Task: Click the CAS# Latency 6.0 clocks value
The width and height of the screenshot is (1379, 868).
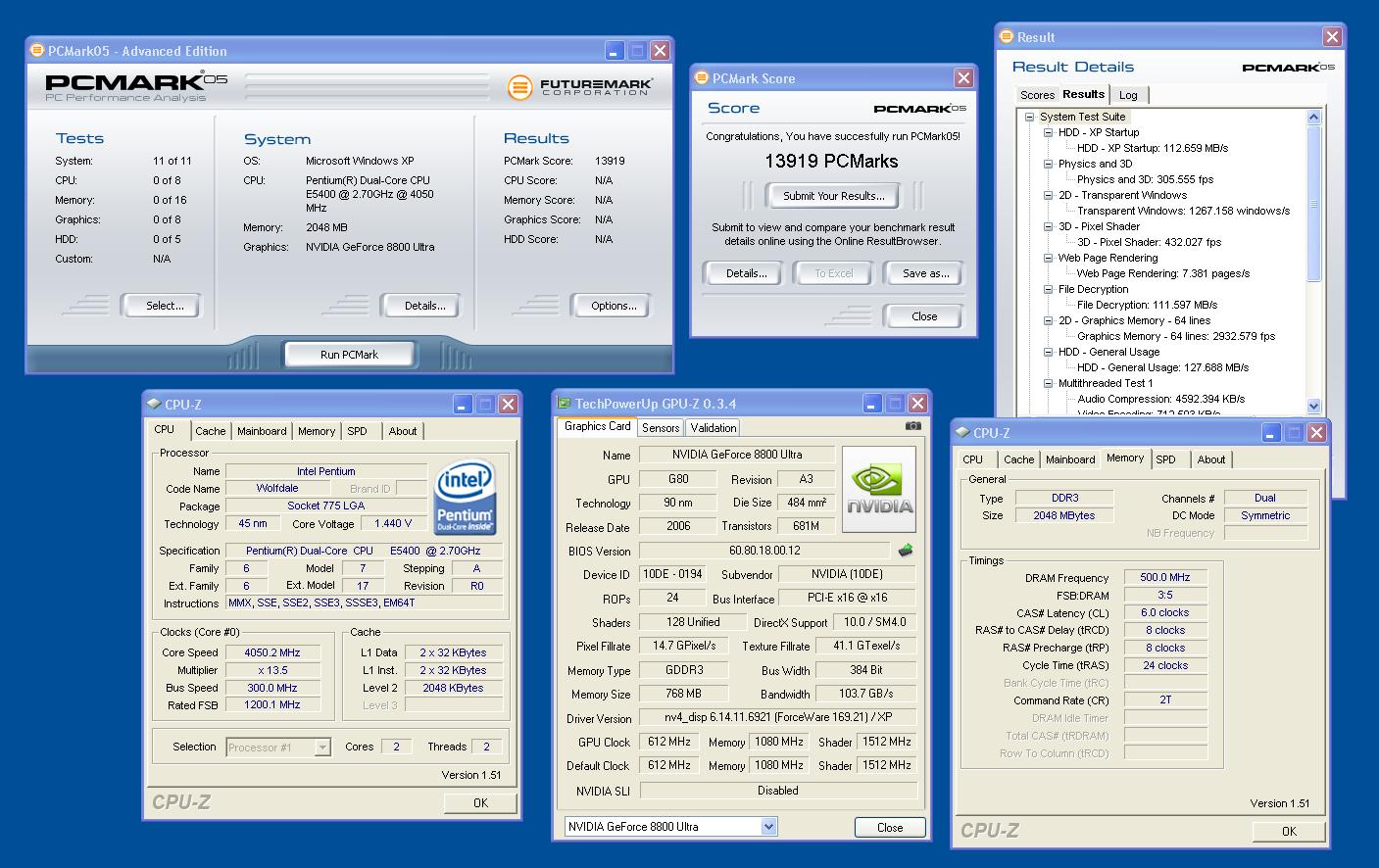Action: [1165, 612]
